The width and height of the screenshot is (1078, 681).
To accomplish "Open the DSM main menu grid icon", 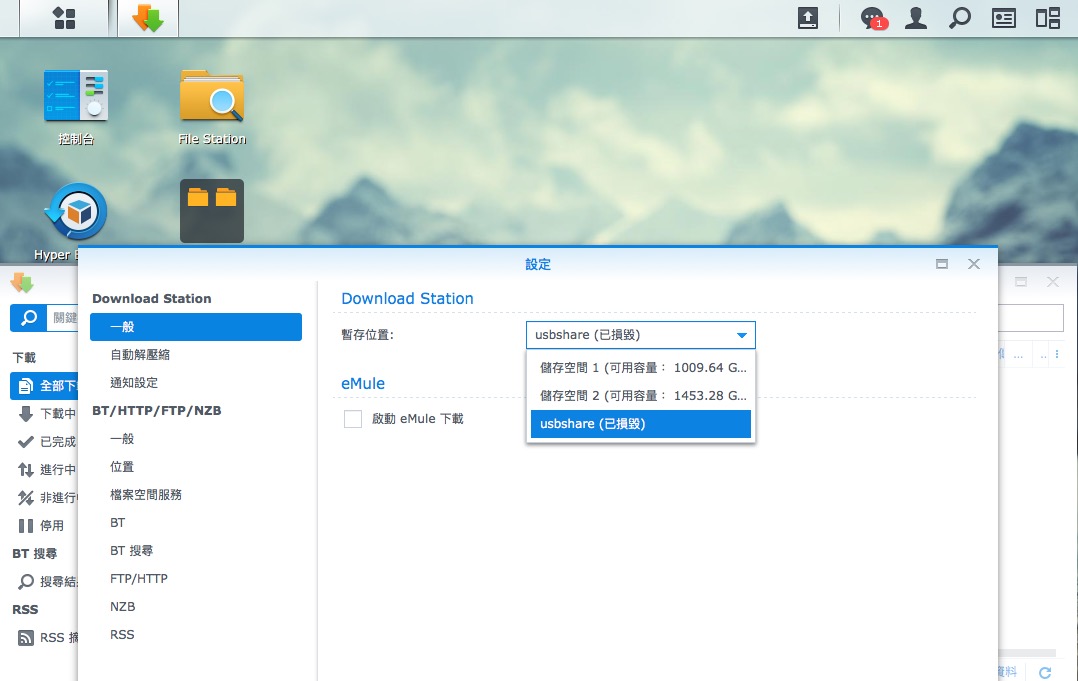I will pyautogui.click(x=64, y=18).
